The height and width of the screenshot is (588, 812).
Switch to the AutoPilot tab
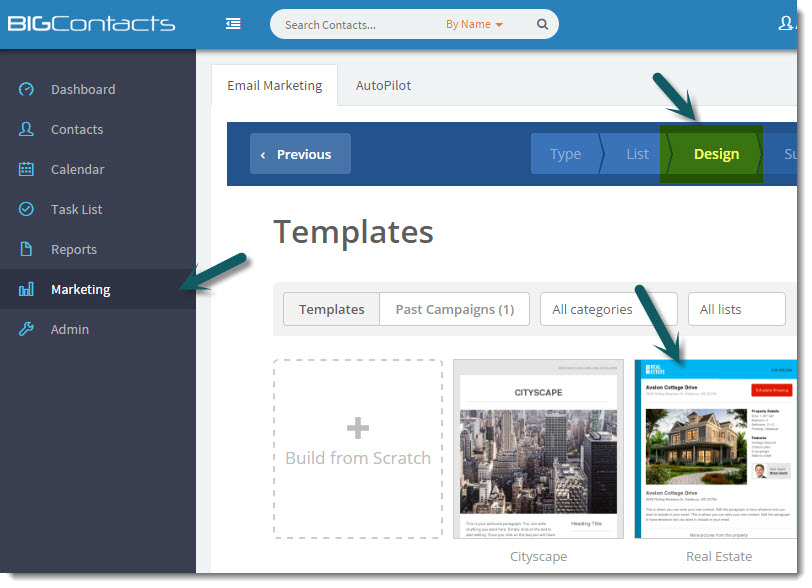click(x=383, y=85)
